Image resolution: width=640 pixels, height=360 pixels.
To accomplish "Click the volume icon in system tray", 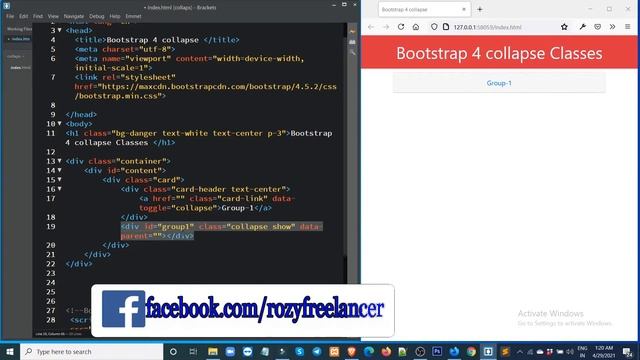I will (570, 351).
